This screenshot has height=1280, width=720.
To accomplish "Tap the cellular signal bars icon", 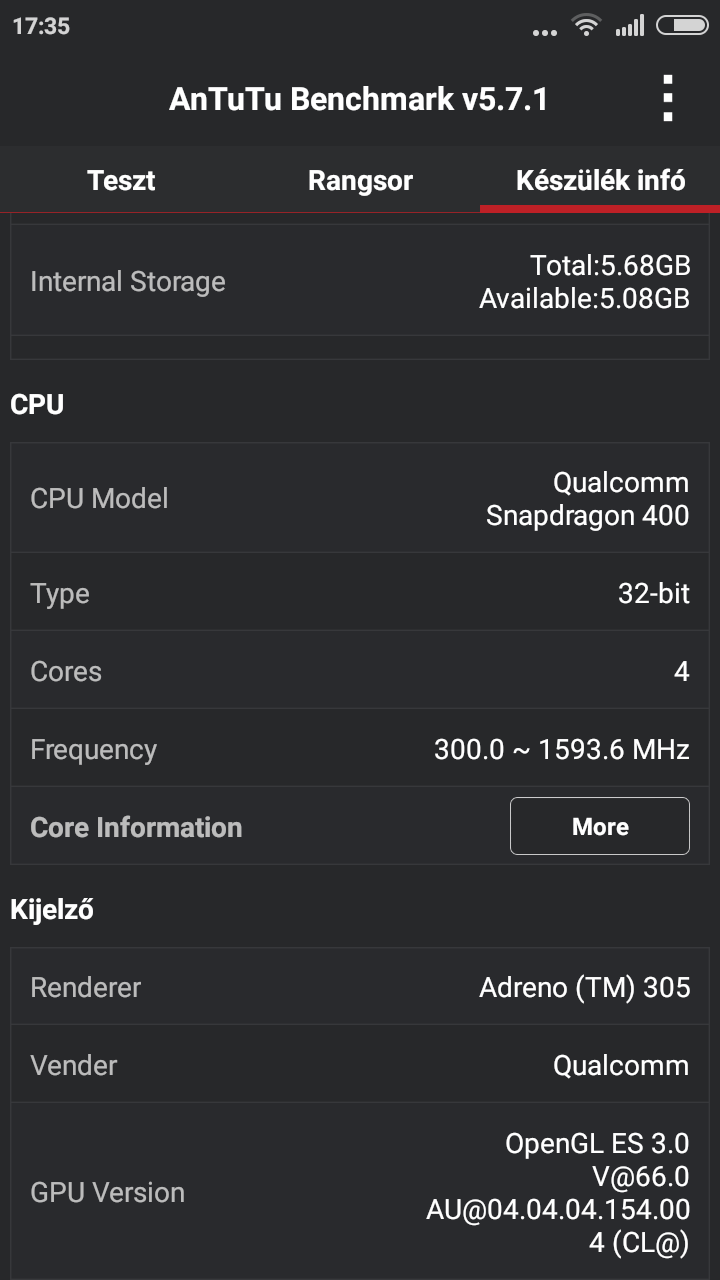I will [x=630, y=26].
